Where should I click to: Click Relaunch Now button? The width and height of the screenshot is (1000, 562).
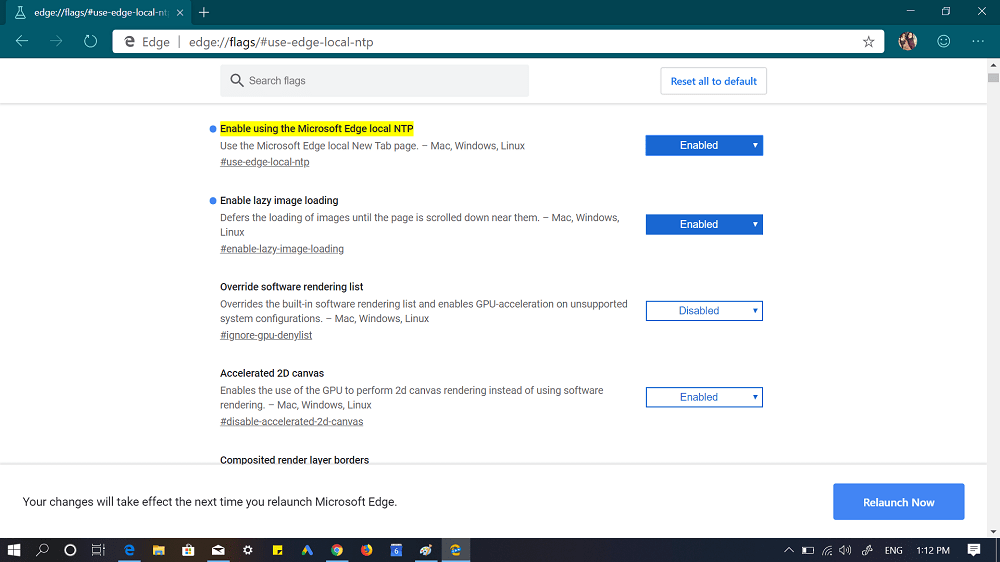[x=899, y=502]
